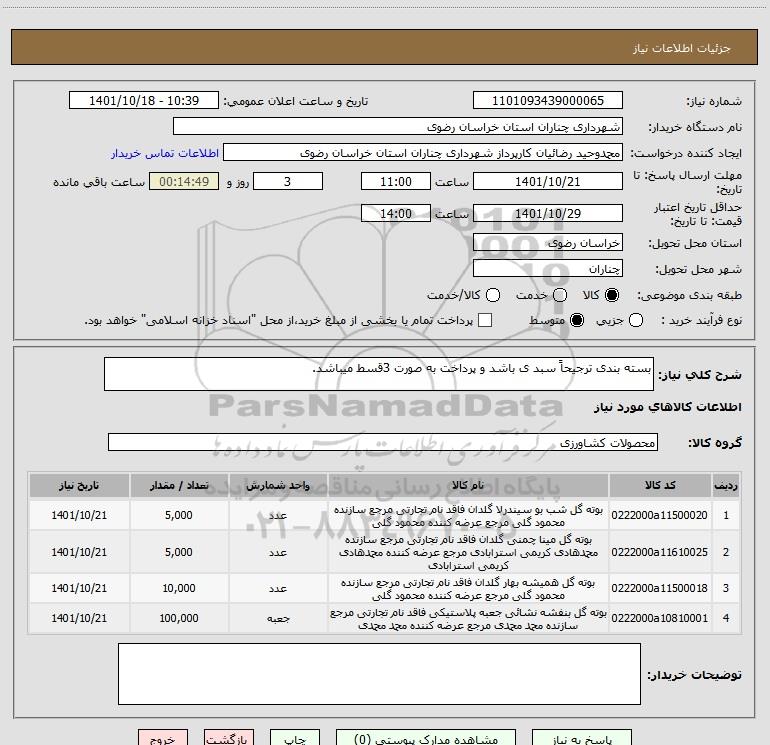Click the 10,000 quantity cell
This screenshot has width=770, height=745.
coord(179,588)
